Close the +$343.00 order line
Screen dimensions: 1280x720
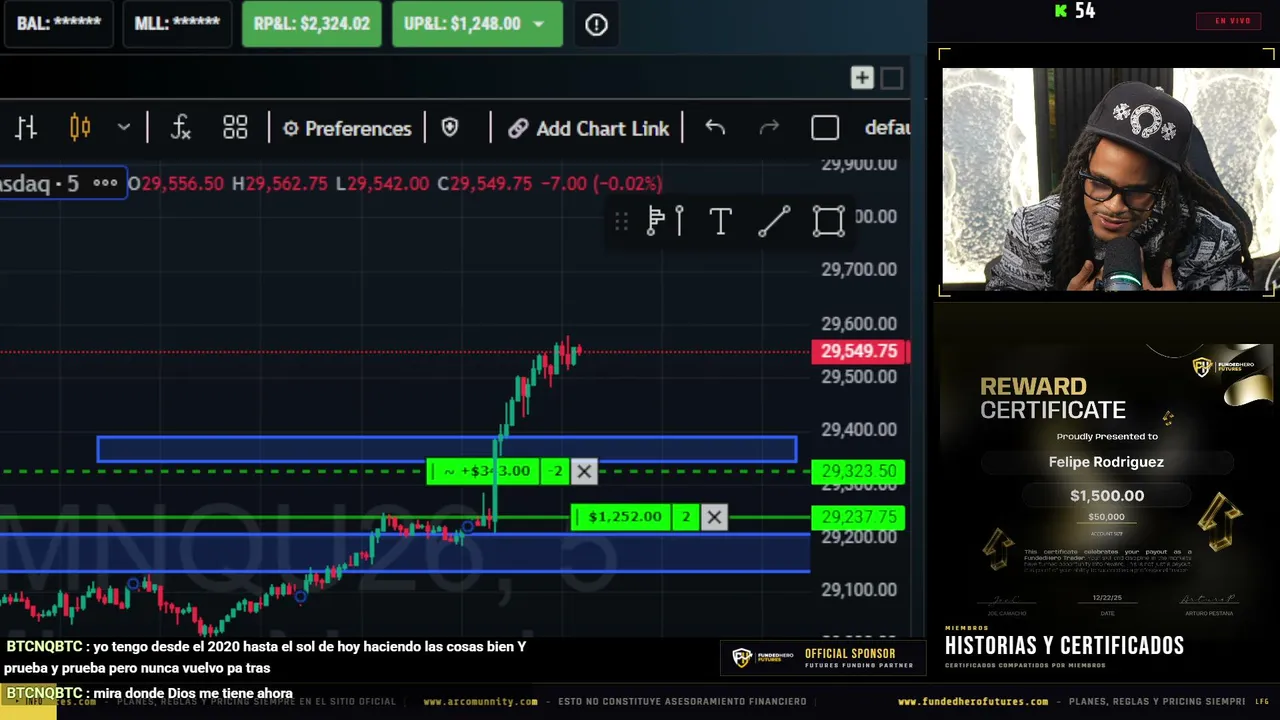point(584,471)
